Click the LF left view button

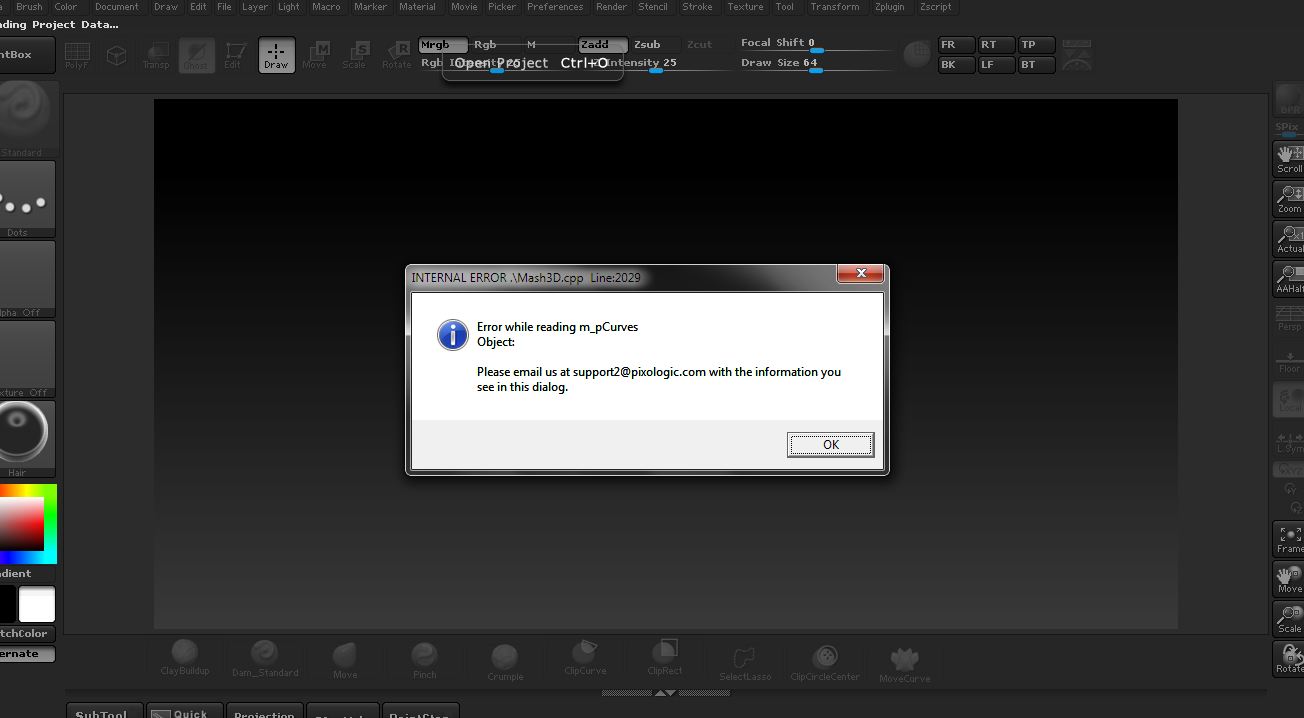996,65
